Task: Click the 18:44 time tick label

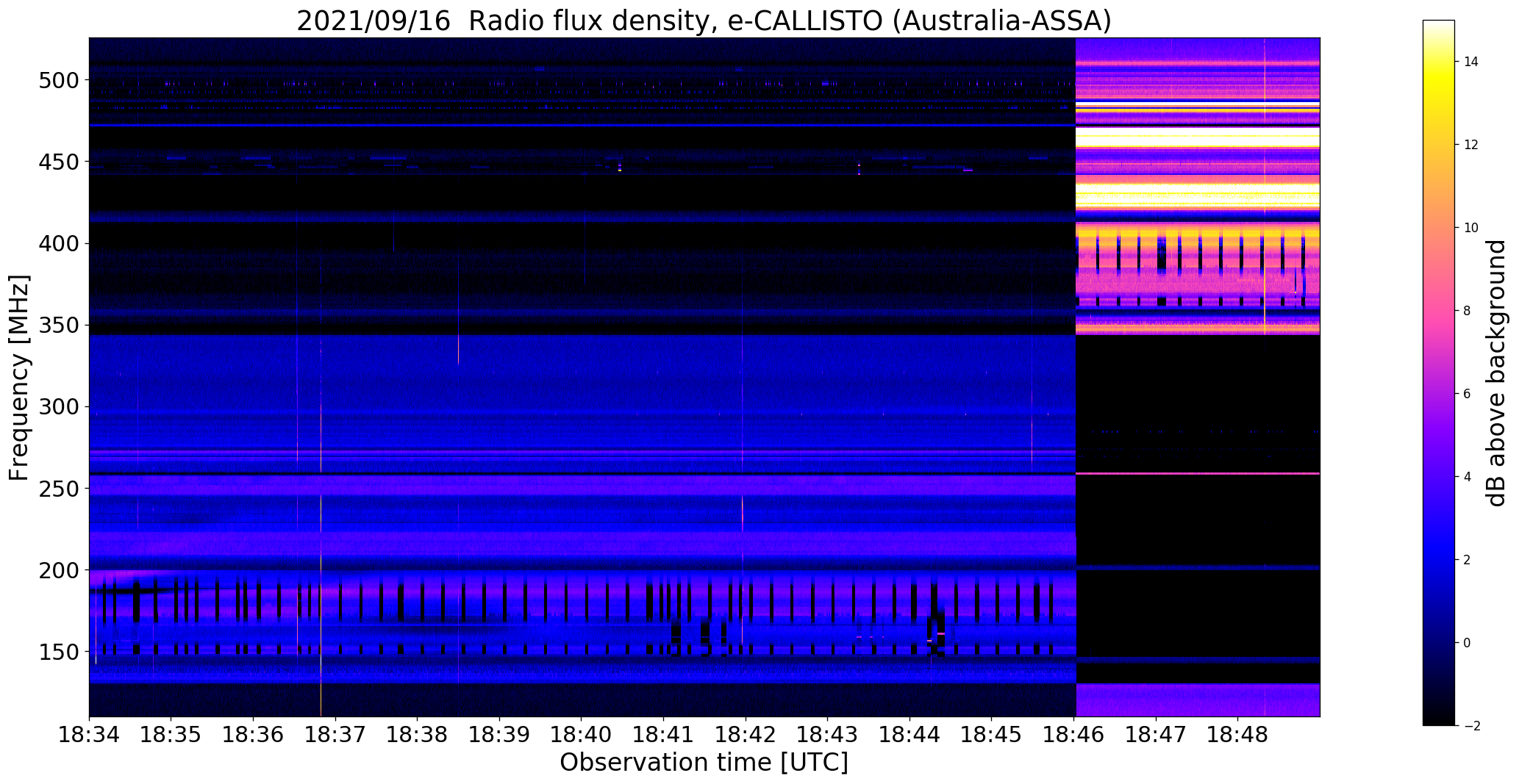Action: tap(910, 734)
